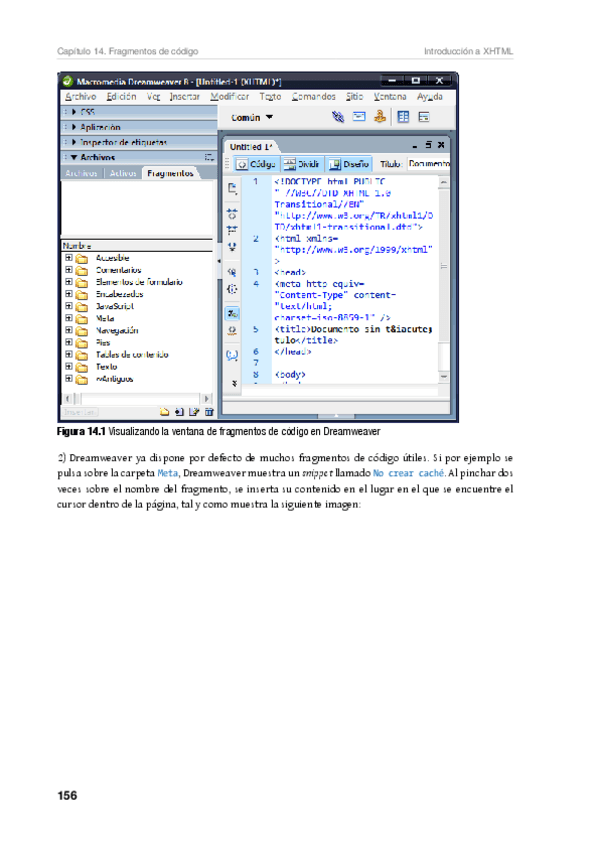Click the named anchor icon
The height and width of the screenshot is (848, 599).
[x=380, y=117]
